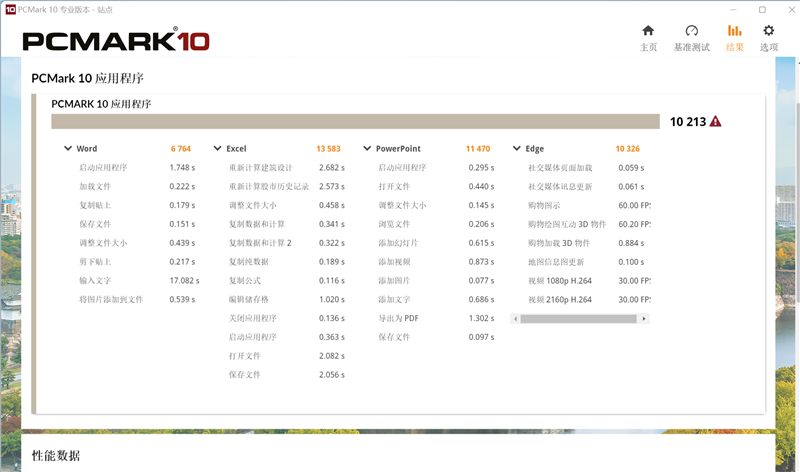Click the PCMark 10 title bar app icon
The height and width of the screenshot is (472, 800).
[x=10, y=9]
